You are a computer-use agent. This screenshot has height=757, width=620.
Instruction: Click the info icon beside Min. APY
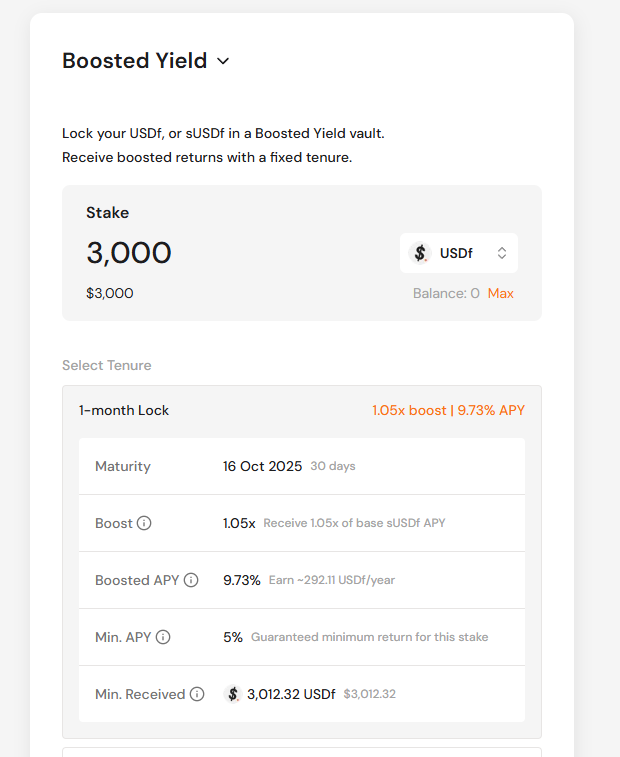pyautogui.click(x=163, y=637)
